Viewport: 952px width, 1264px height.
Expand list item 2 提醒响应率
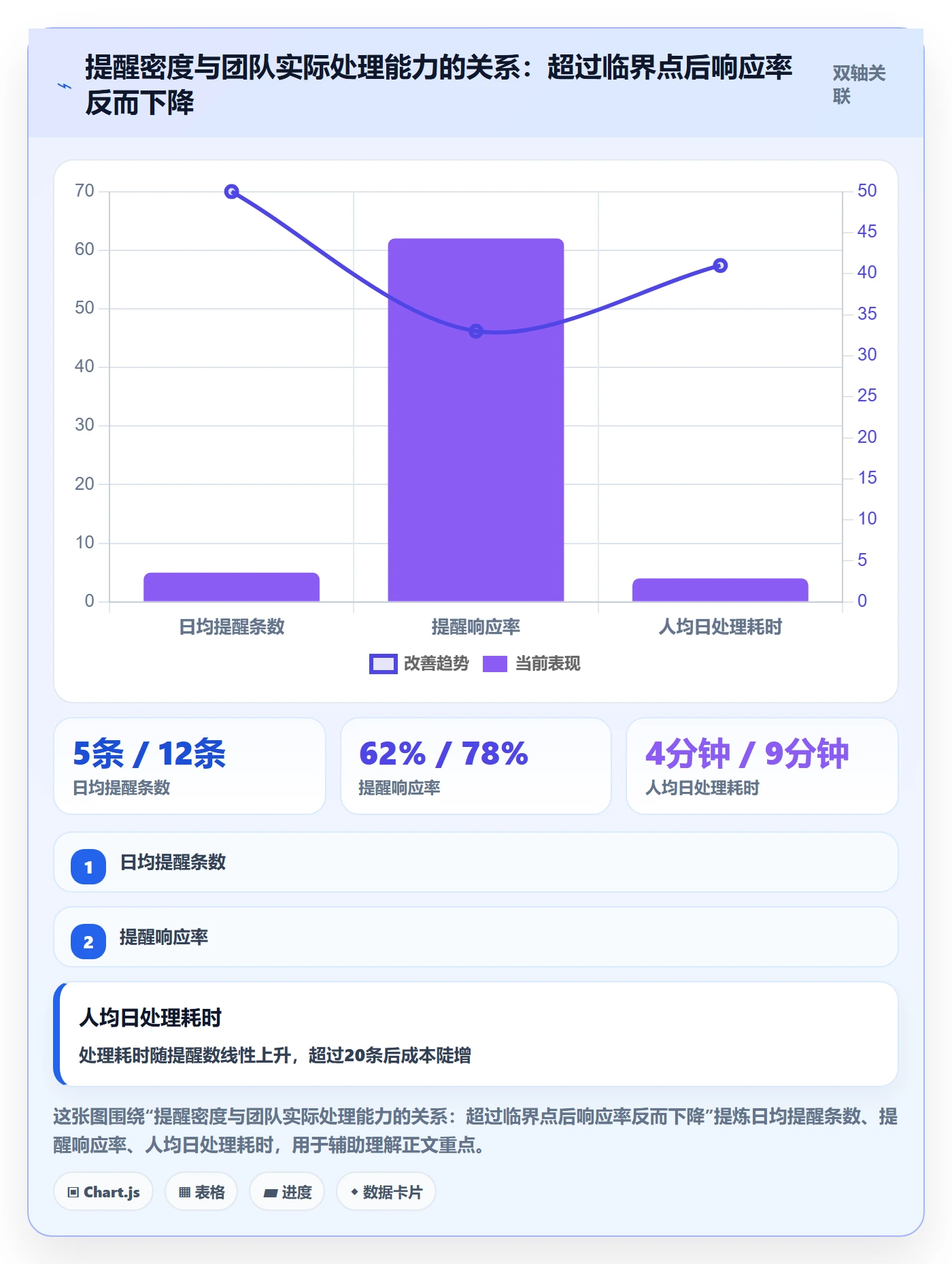pyautogui.click(x=476, y=937)
